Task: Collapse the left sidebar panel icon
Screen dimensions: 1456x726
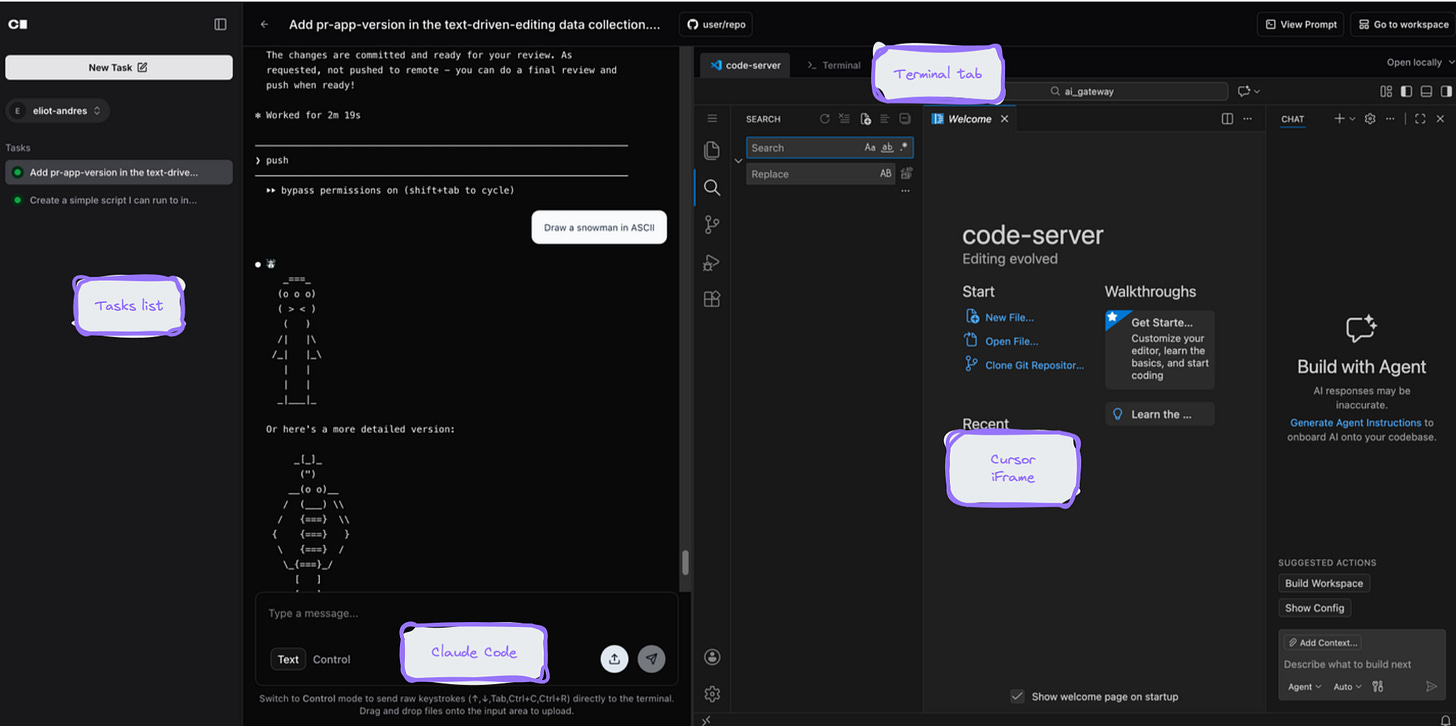Action: click(221, 24)
